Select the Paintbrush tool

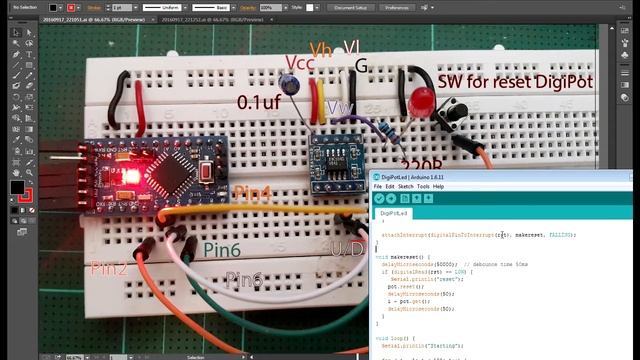click(x=16, y=76)
